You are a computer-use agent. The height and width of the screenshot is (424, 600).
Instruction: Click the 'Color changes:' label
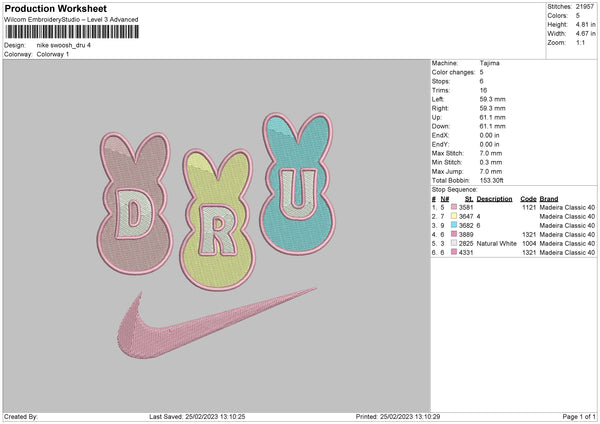coord(453,72)
